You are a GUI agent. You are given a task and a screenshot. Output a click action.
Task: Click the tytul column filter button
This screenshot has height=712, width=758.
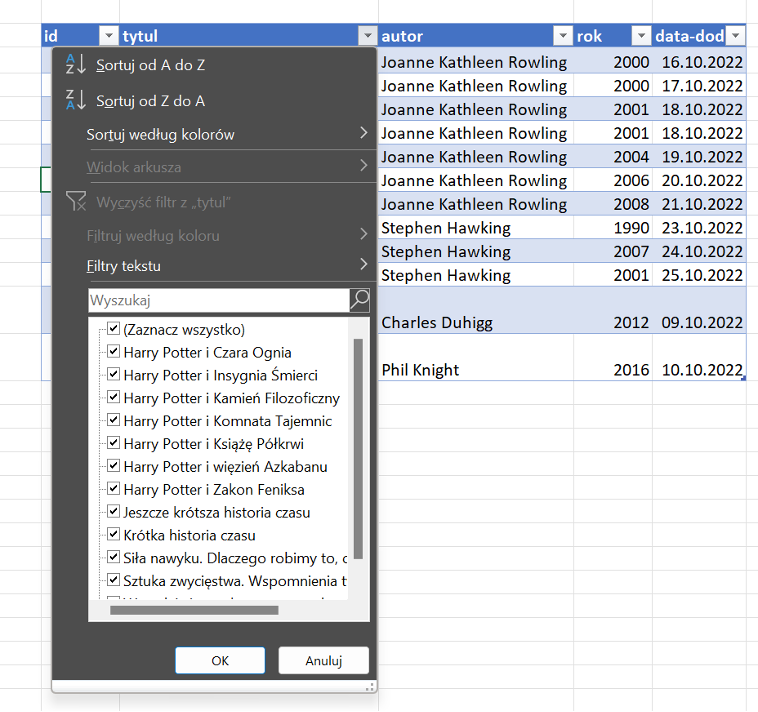[x=367, y=36]
